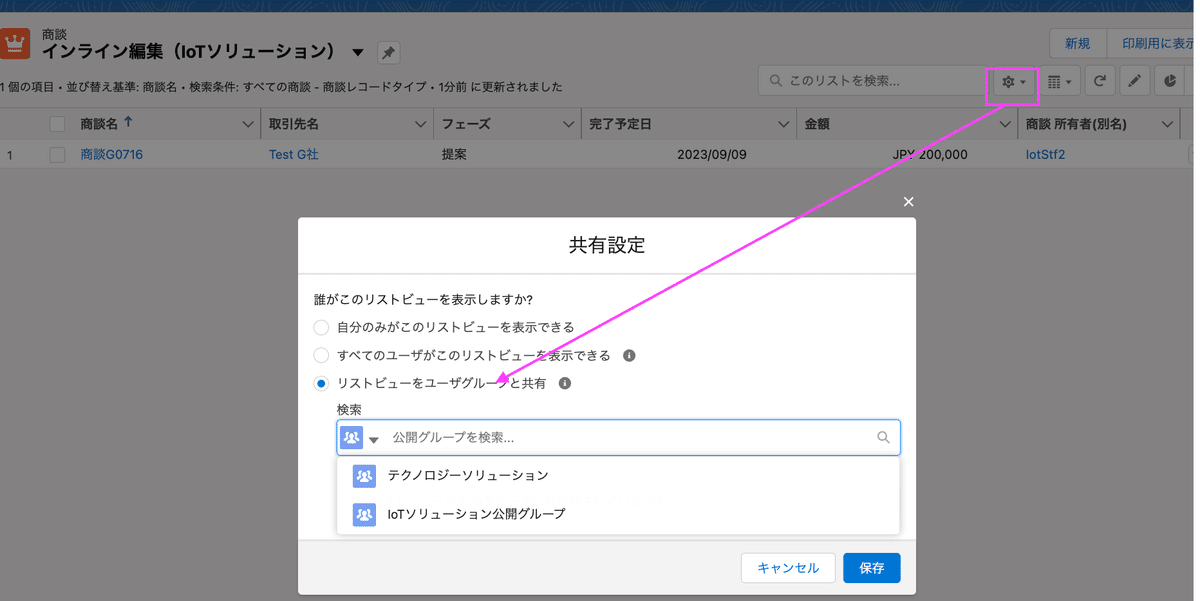Choose テクノロジーソリューション from the group list
1200x601 pixels.
pyautogui.click(x=618, y=476)
